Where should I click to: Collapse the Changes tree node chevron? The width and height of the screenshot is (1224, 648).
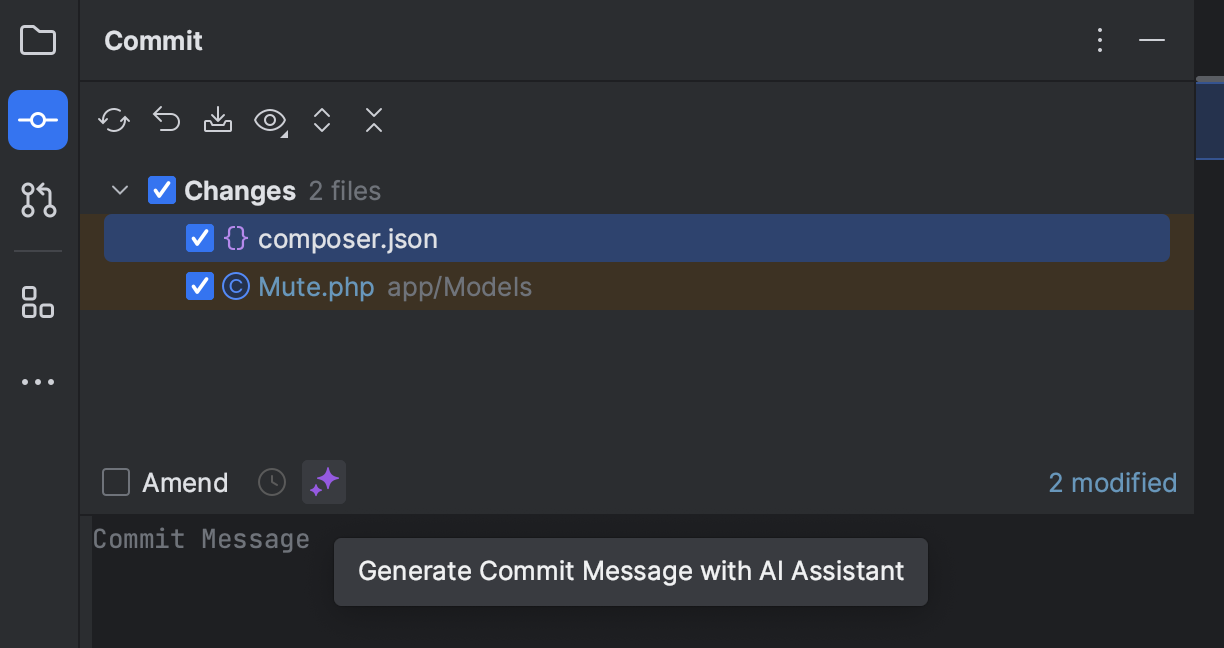click(120, 190)
